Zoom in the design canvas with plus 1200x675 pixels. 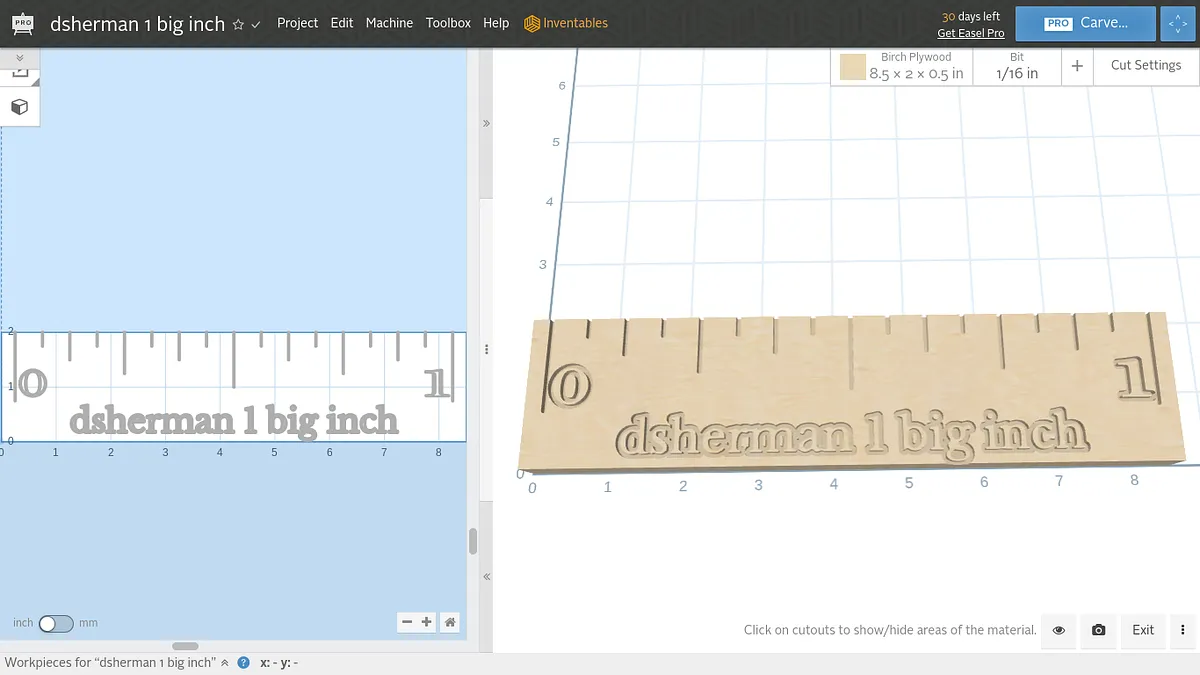[427, 622]
